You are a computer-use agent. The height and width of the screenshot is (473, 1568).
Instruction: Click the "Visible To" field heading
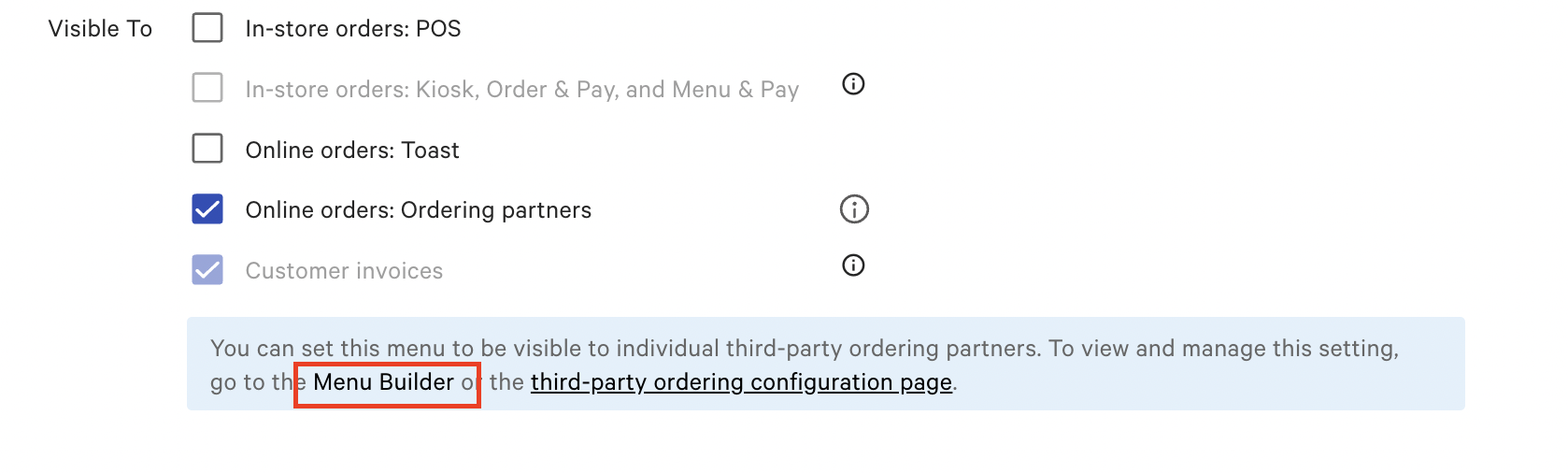pos(100,29)
